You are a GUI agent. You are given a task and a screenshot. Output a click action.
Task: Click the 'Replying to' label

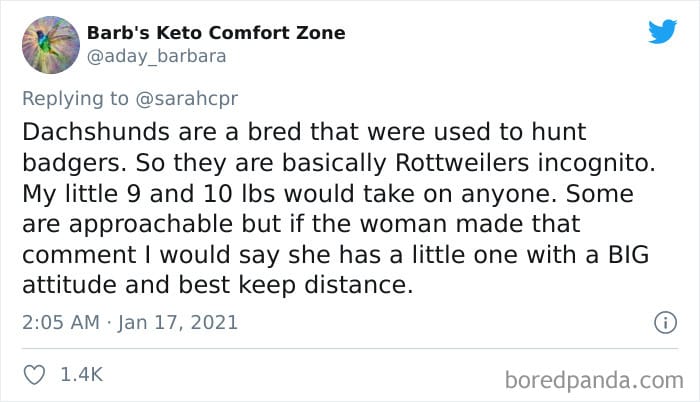pos(75,99)
